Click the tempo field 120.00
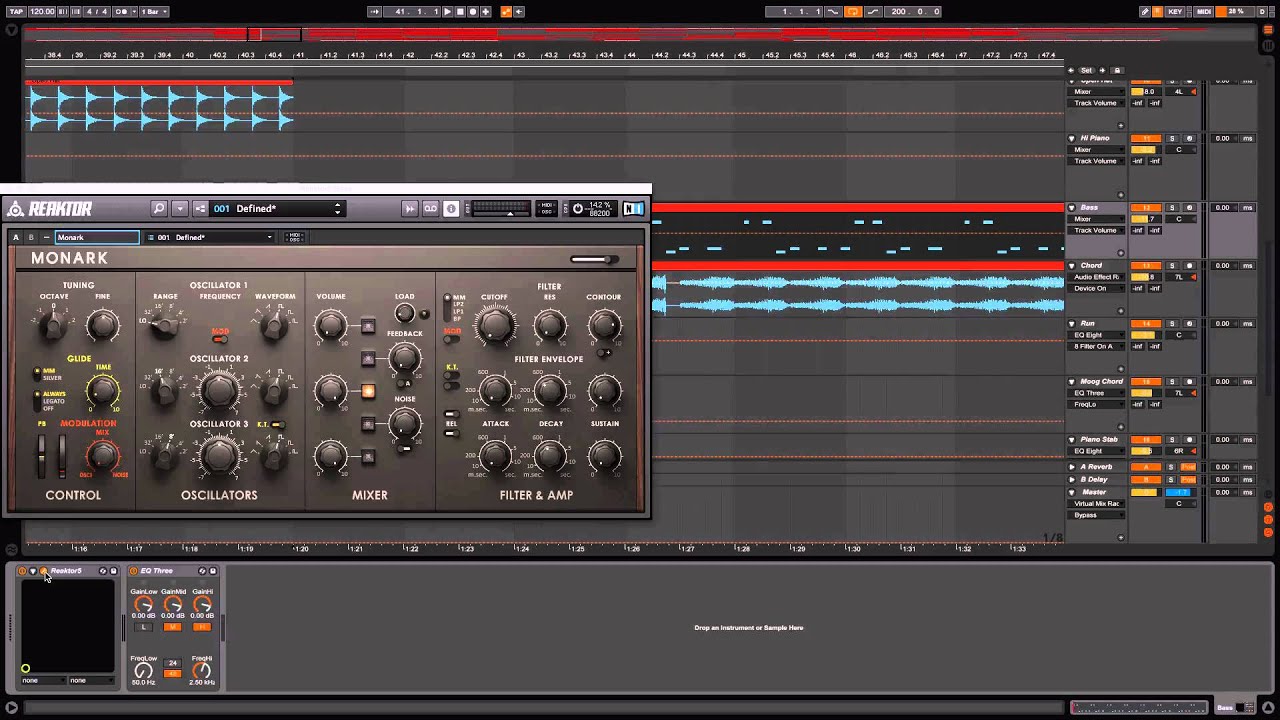The height and width of the screenshot is (720, 1280). [x=42, y=12]
